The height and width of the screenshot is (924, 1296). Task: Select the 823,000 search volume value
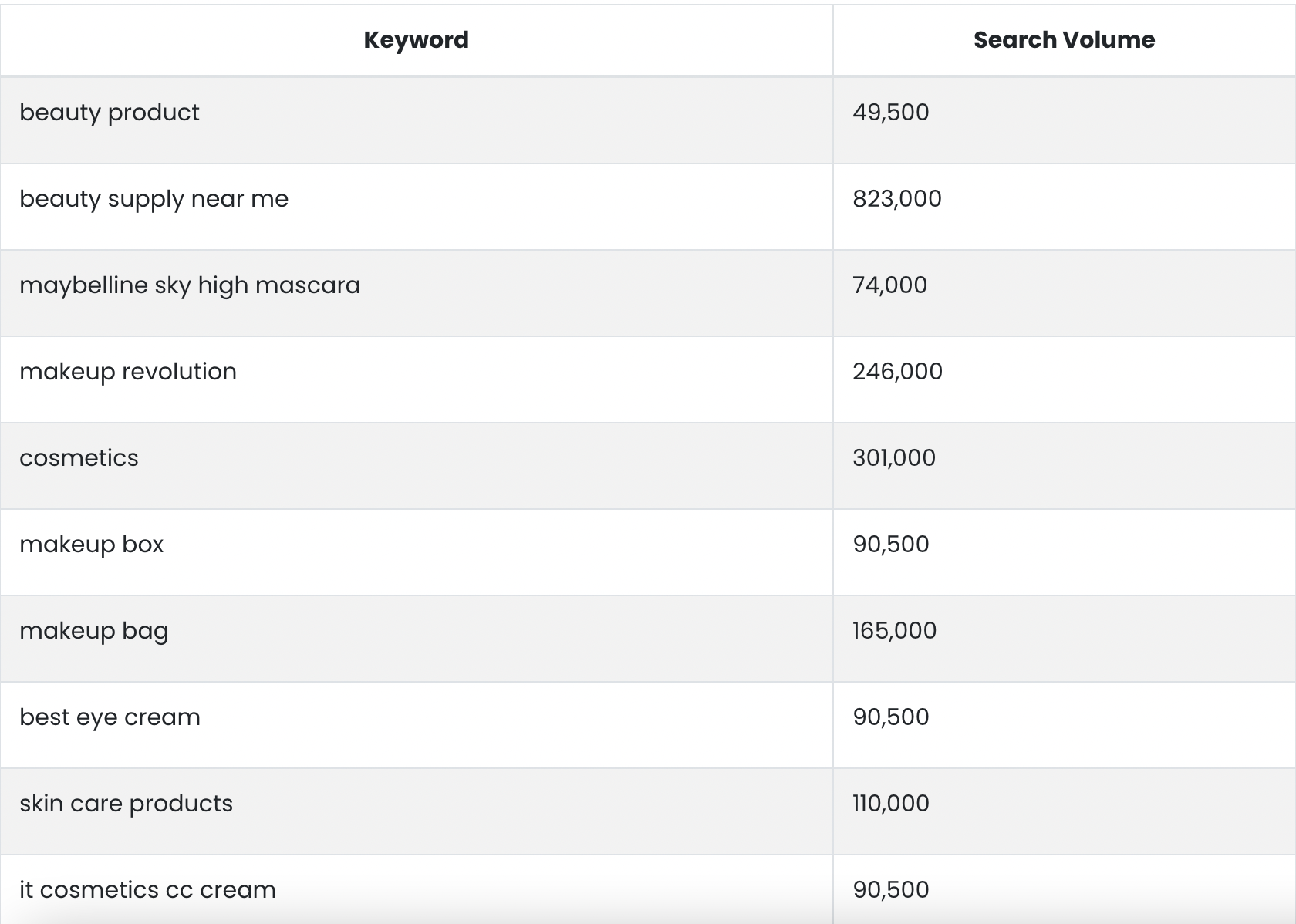coord(896,199)
